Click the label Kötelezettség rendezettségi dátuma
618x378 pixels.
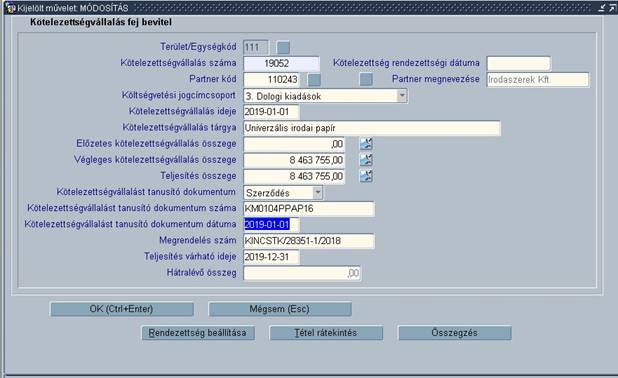point(406,63)
